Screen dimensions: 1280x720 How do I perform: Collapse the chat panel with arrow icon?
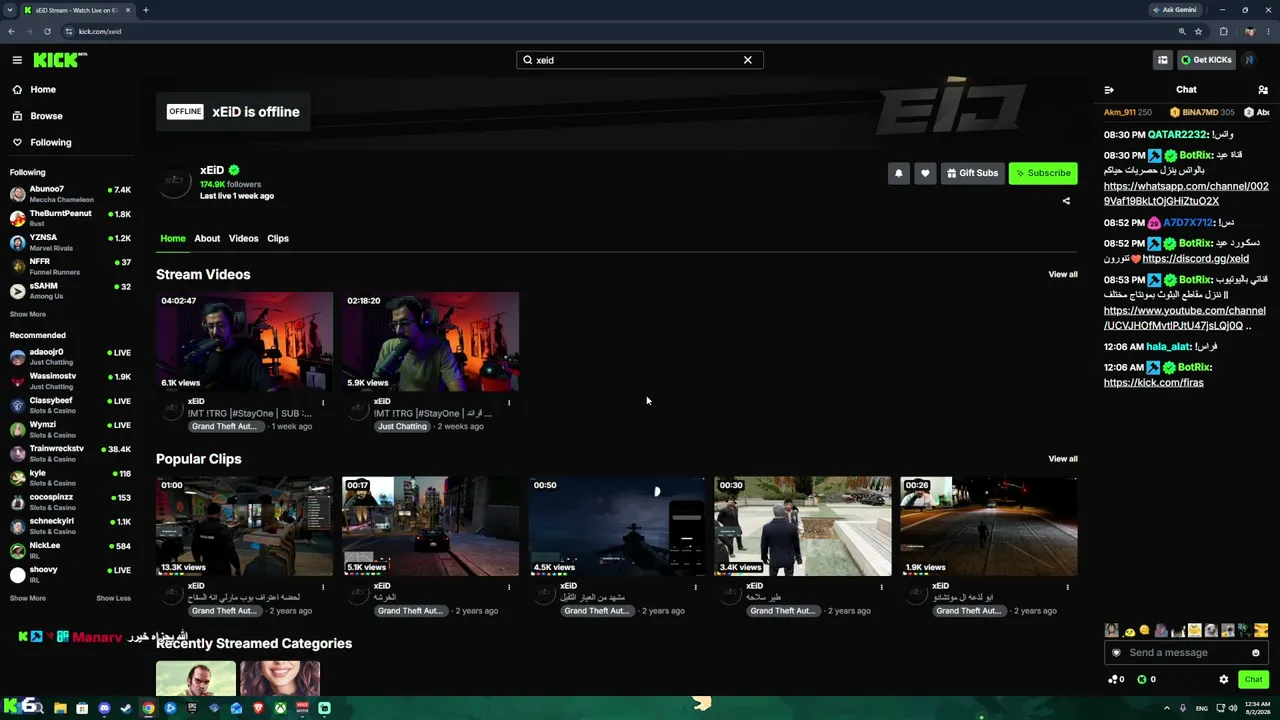click(x=1109, y=90)
